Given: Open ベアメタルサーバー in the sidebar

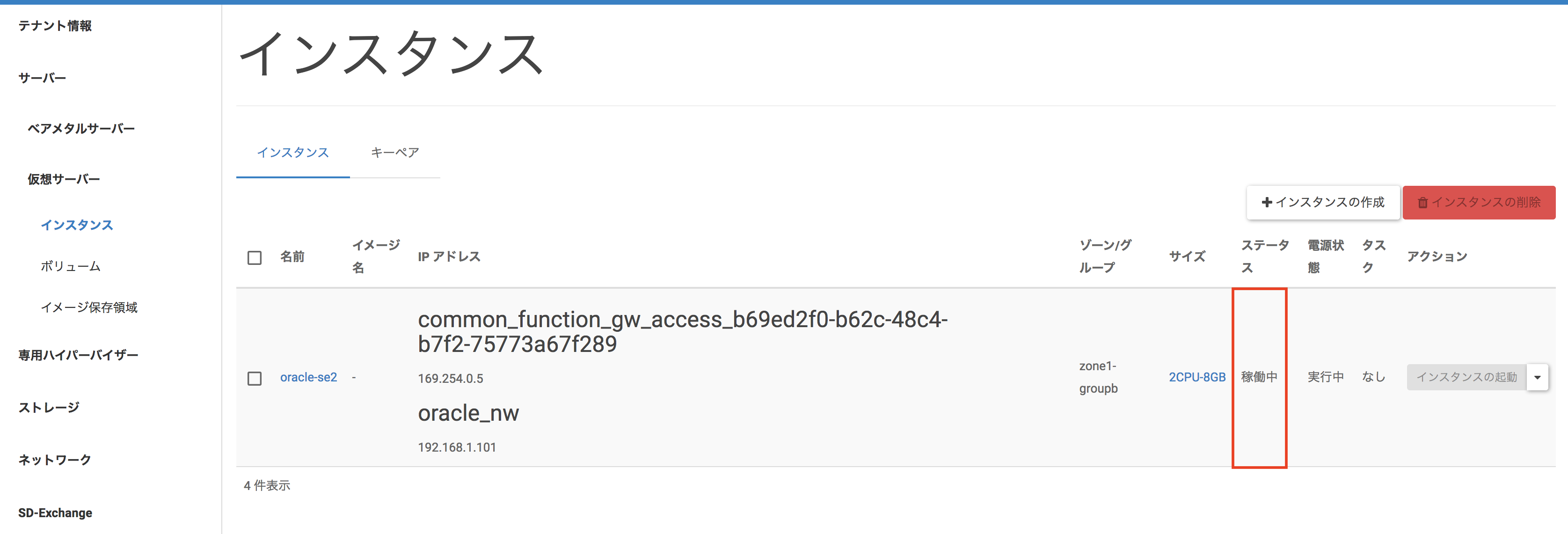Looking at the screenshot, I should 81,129.
